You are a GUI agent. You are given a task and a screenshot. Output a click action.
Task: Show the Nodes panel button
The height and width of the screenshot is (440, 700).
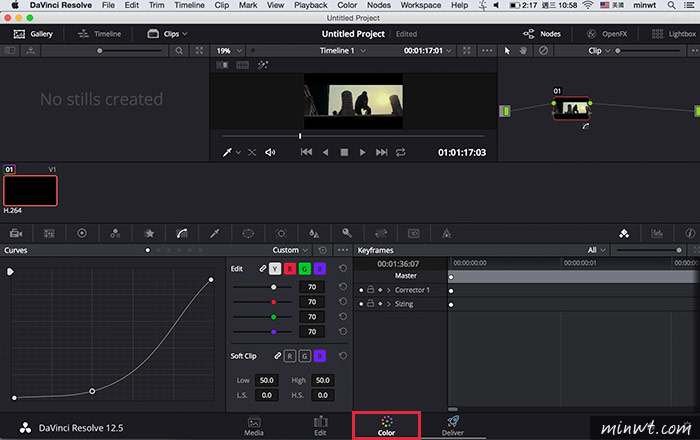click(x=542, y=34)
